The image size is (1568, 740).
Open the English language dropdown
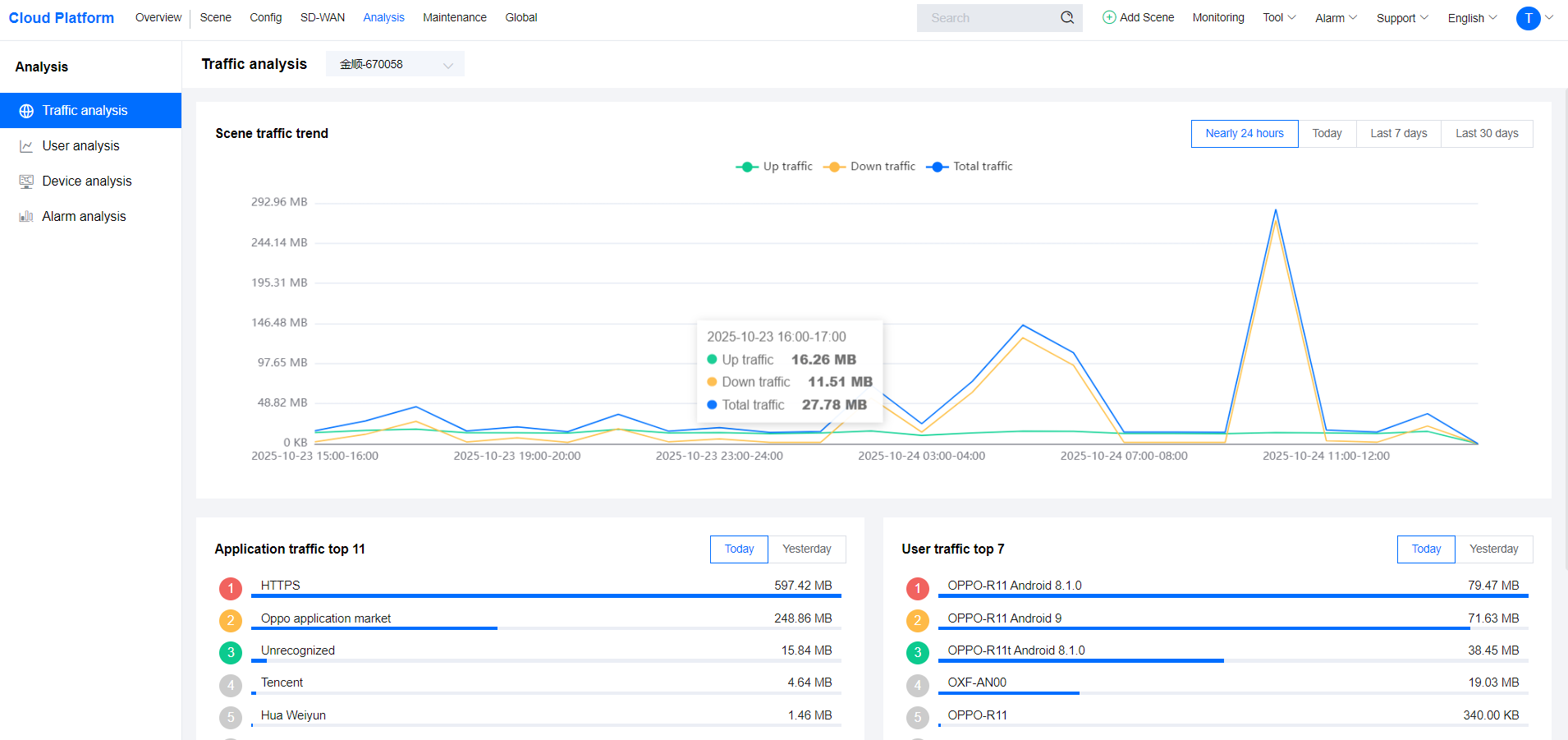click(1472, 18)
